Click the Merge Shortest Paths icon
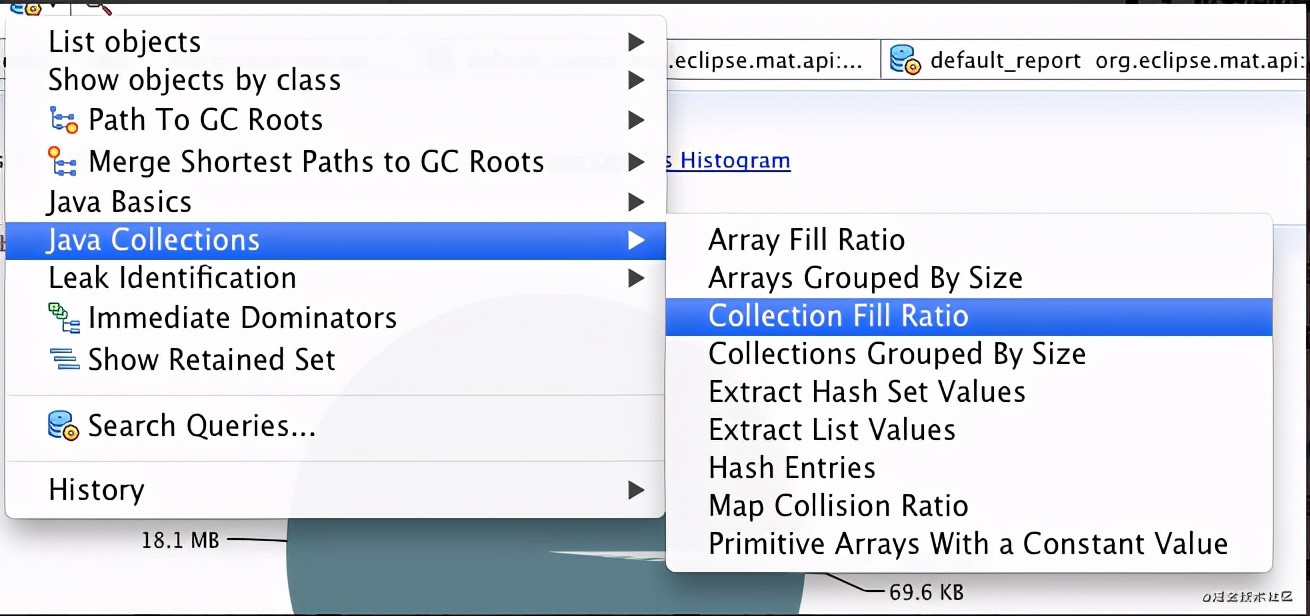The width and height of the screenshot is (1310, 616). pos(63,161)
